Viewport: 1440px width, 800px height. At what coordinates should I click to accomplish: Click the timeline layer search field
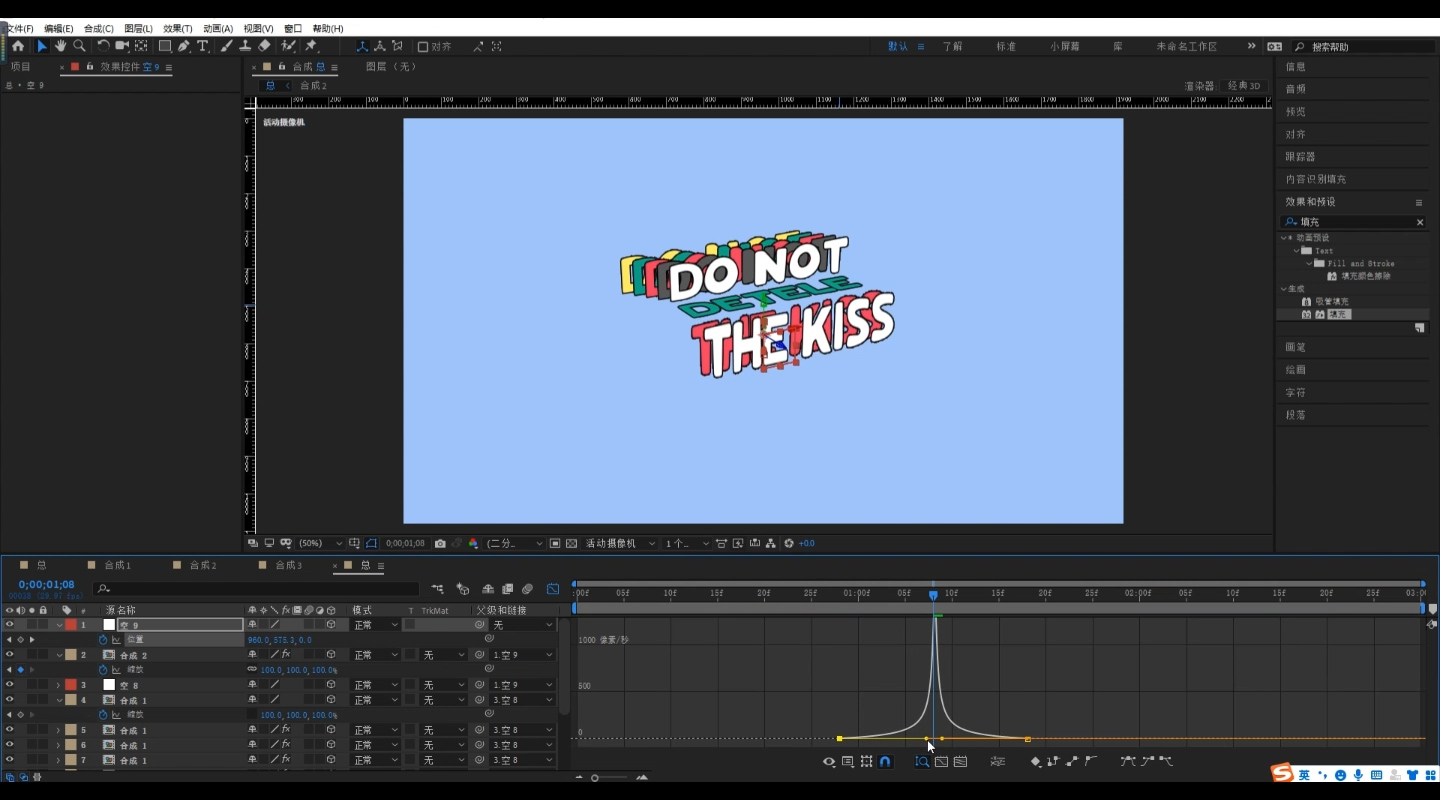click(256, 589)
